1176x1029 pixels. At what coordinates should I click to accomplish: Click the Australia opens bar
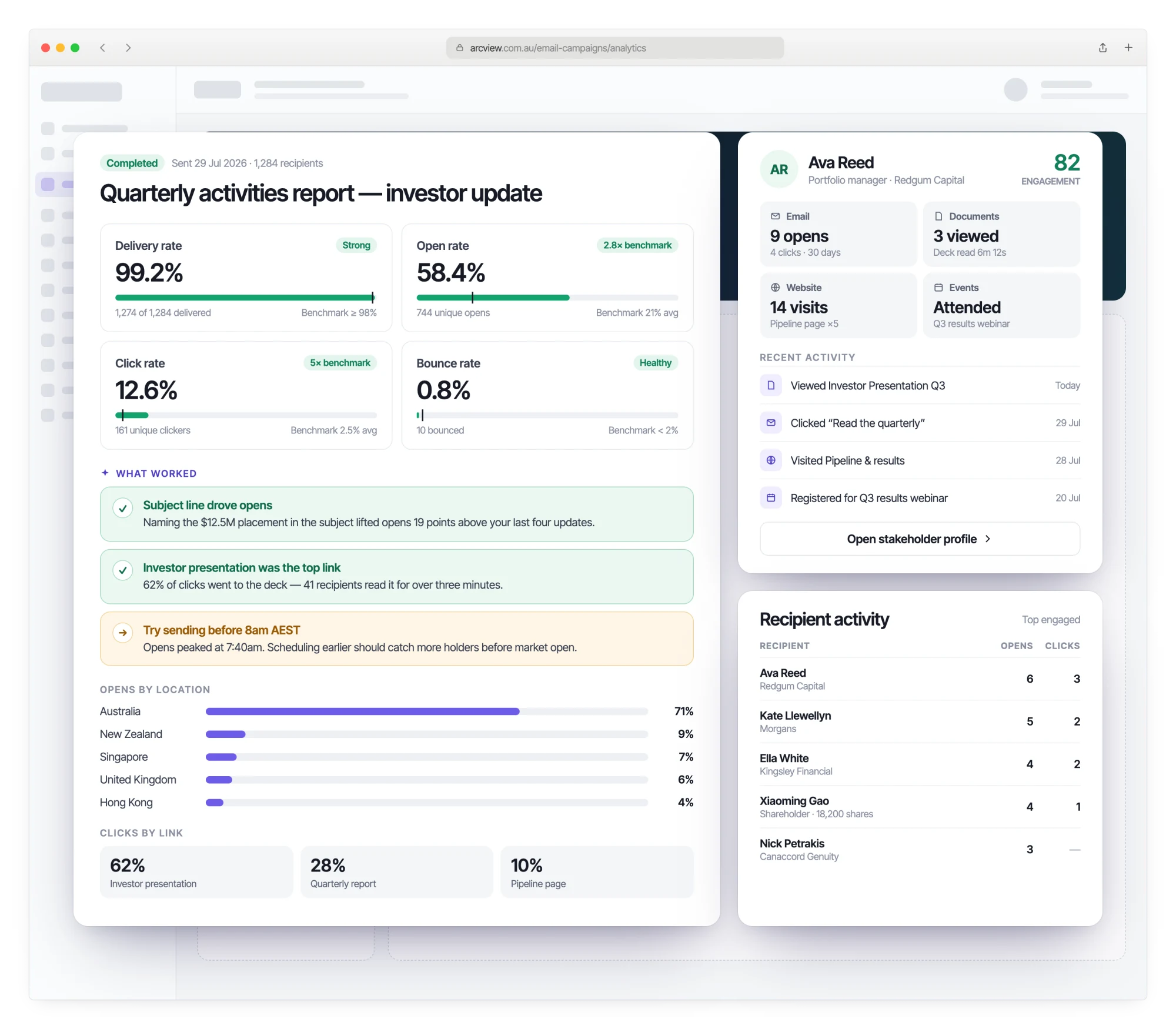(427, 711)
